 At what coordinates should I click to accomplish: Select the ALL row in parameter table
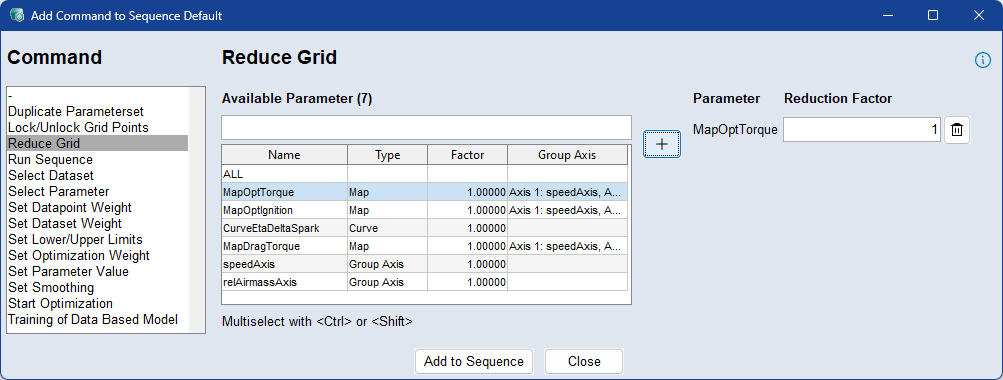click(425, 174)
